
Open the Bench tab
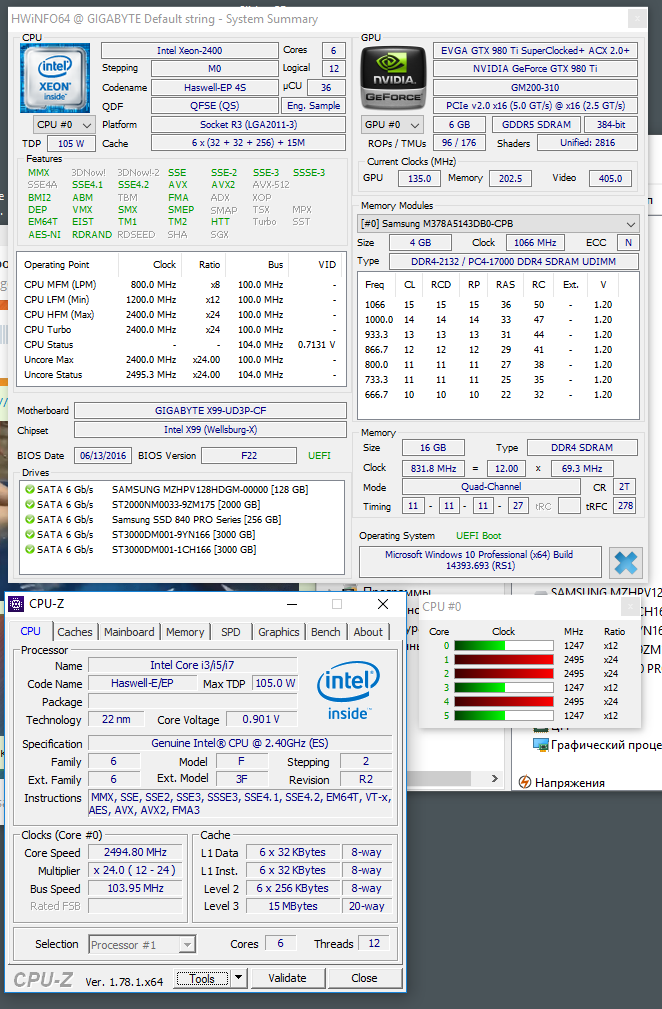pos(326,632)
